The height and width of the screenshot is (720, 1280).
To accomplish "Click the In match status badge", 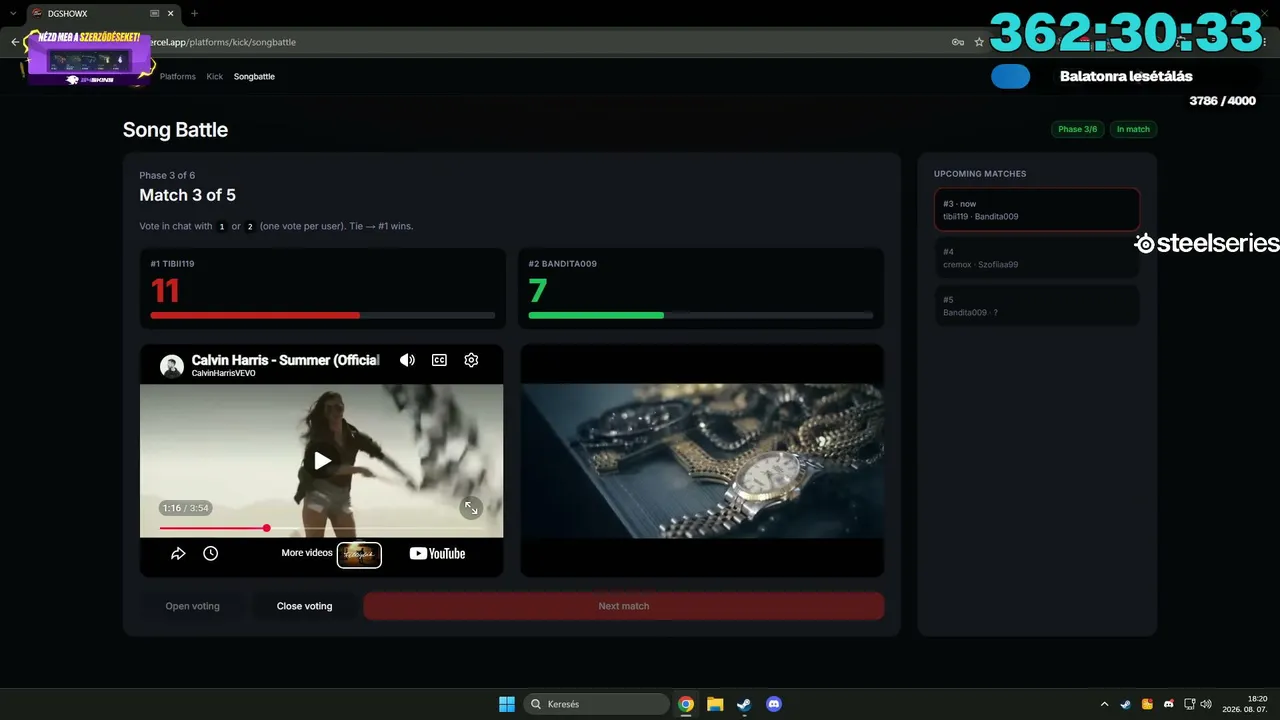I will (1133, 129).
